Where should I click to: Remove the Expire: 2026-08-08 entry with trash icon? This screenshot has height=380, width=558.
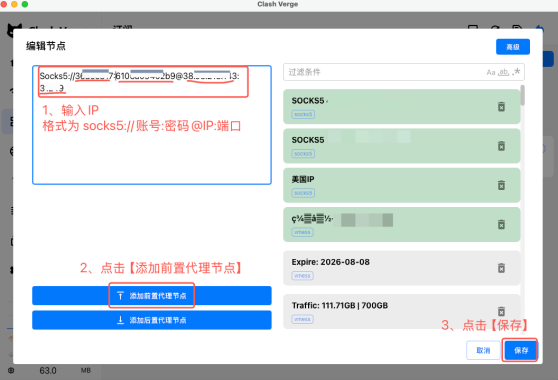[501, 268]
